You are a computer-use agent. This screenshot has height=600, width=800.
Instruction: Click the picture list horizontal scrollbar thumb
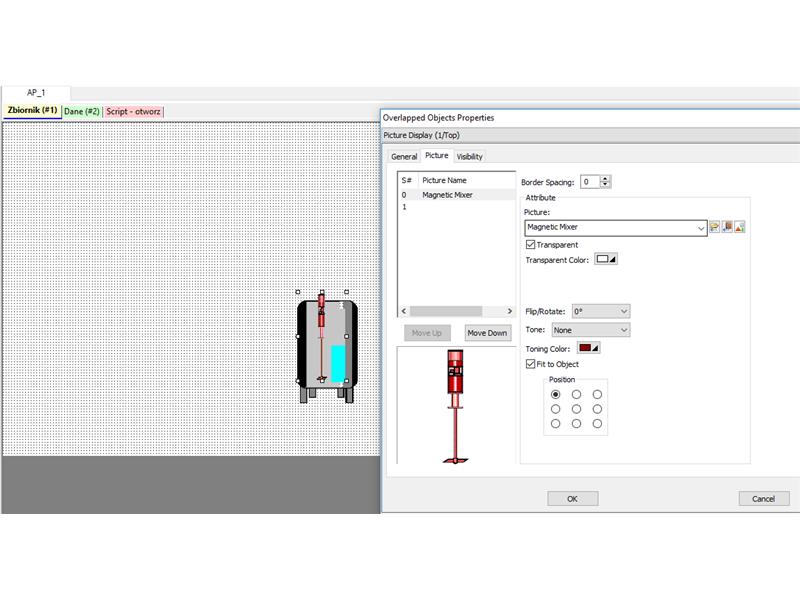(446, 311)
